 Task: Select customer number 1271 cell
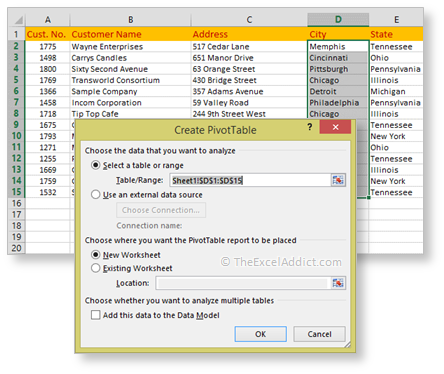click(x=48, y=147)
